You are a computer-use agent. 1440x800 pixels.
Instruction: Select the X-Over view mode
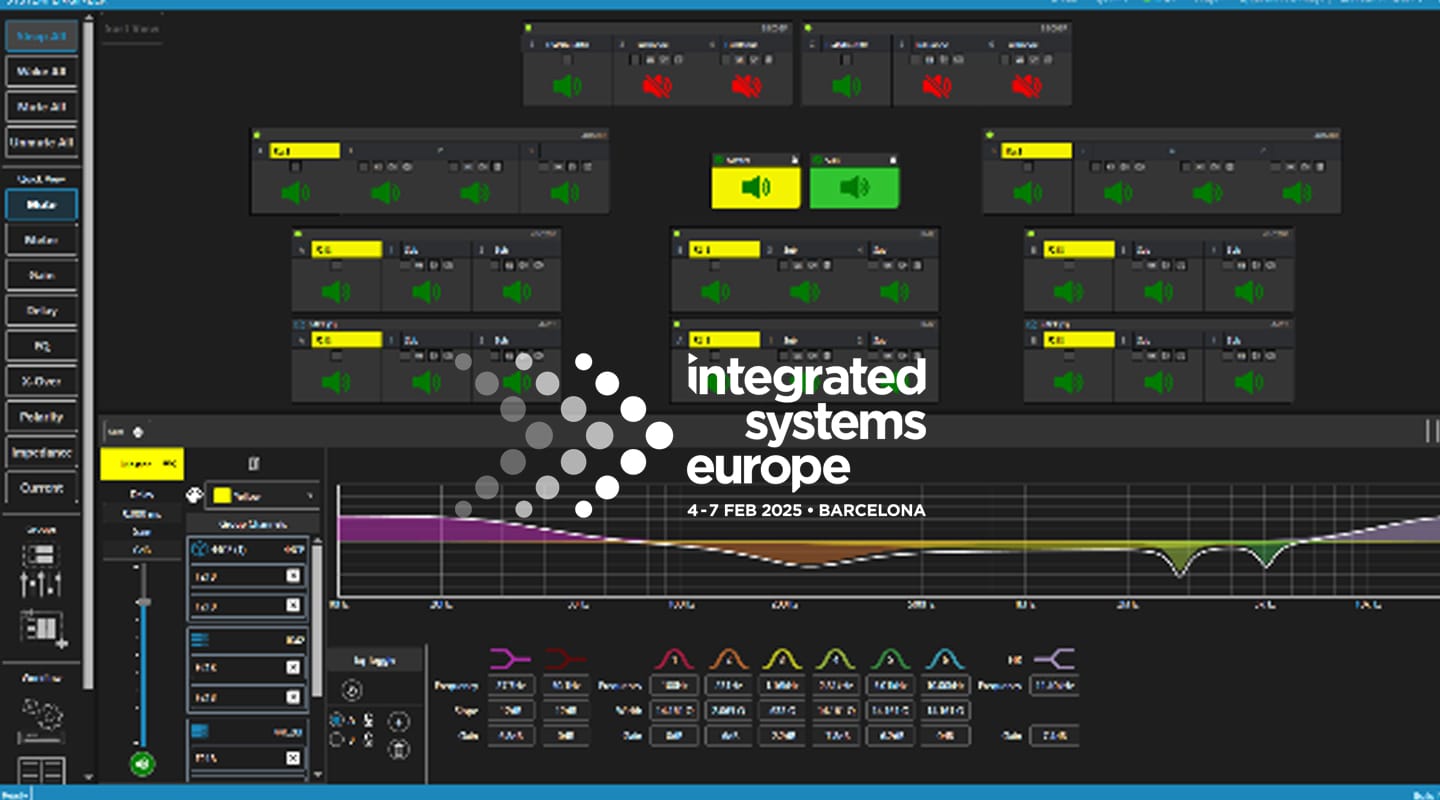point(41,381)
